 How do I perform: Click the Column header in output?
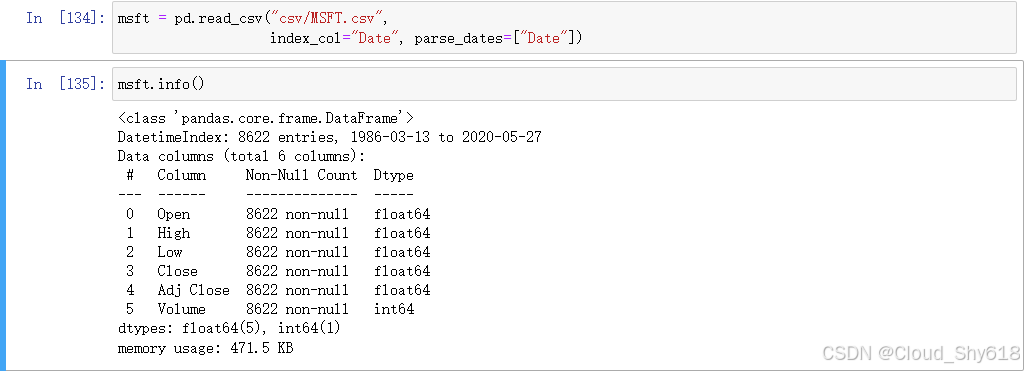182,176
